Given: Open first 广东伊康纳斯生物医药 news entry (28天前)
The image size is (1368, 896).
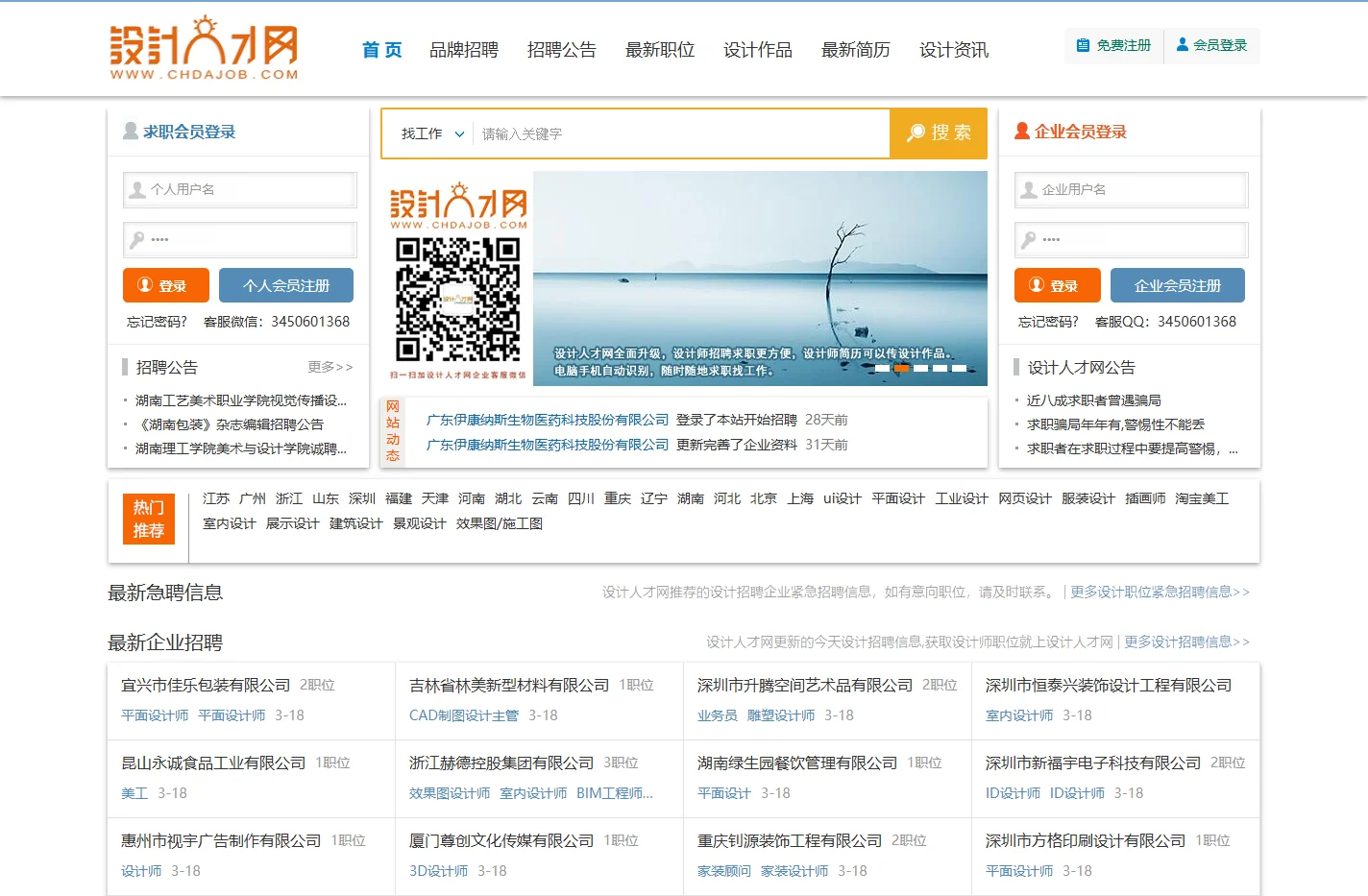Looking at the screenshot, I should [x=548, y=420].
